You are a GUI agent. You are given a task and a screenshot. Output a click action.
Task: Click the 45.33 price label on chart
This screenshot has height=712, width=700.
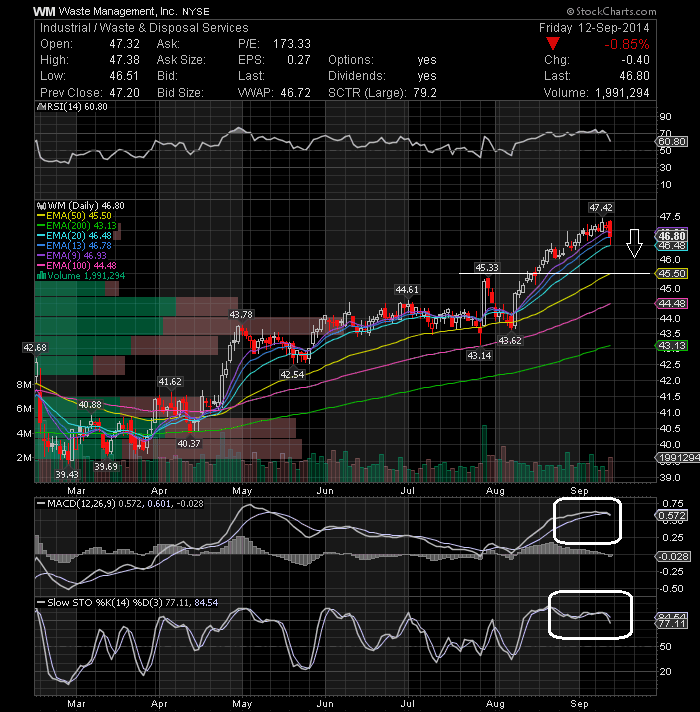click(x=487, y=267)
